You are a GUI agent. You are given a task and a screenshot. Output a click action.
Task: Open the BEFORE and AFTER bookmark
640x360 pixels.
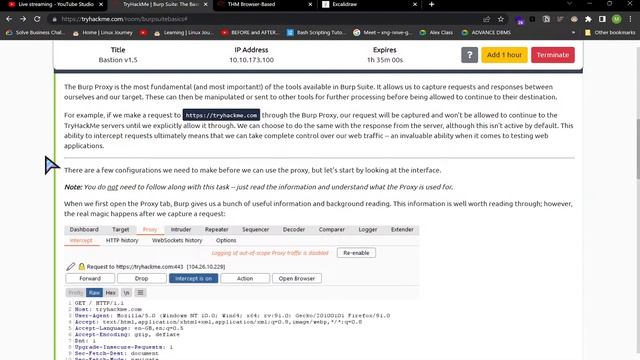click(250, 33)
